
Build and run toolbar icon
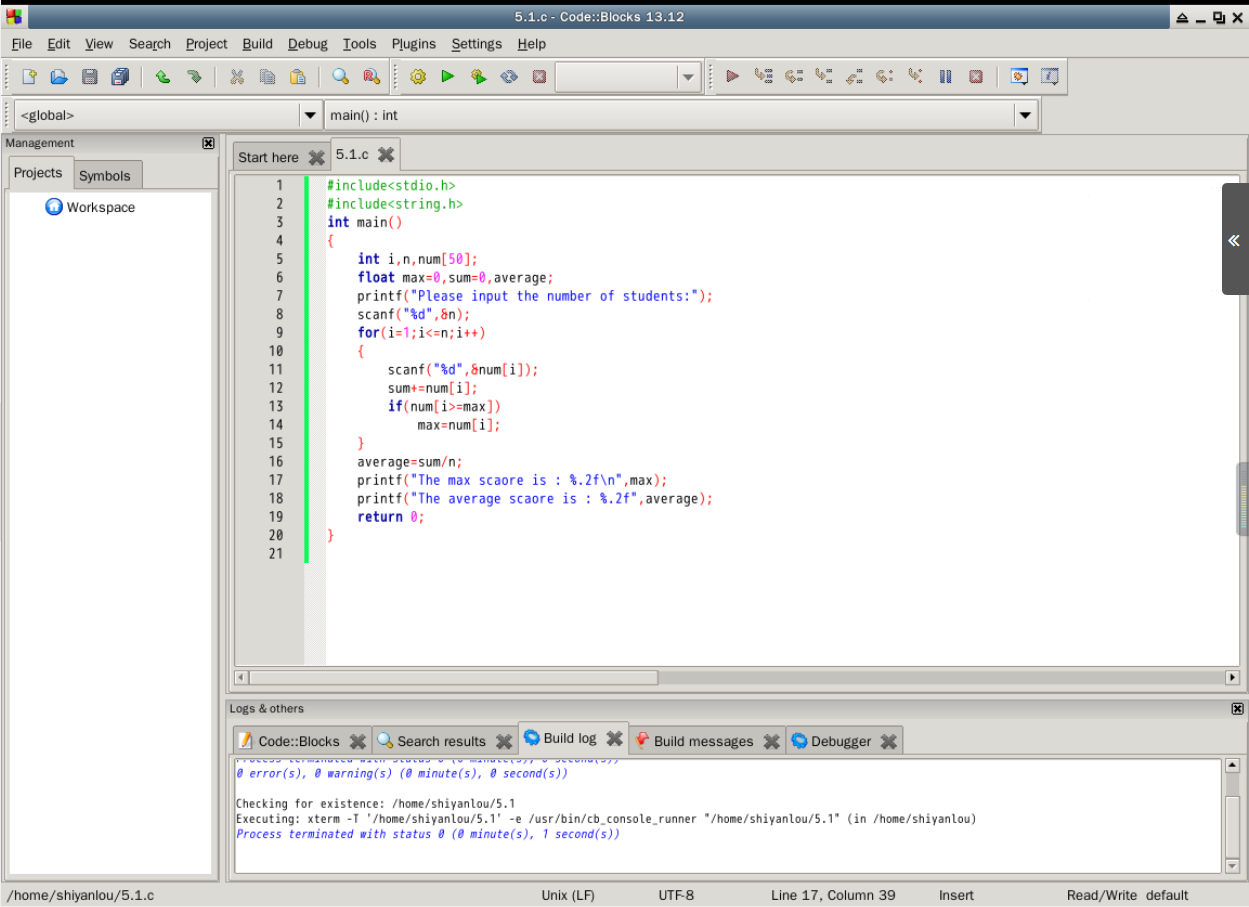point(479,76)
